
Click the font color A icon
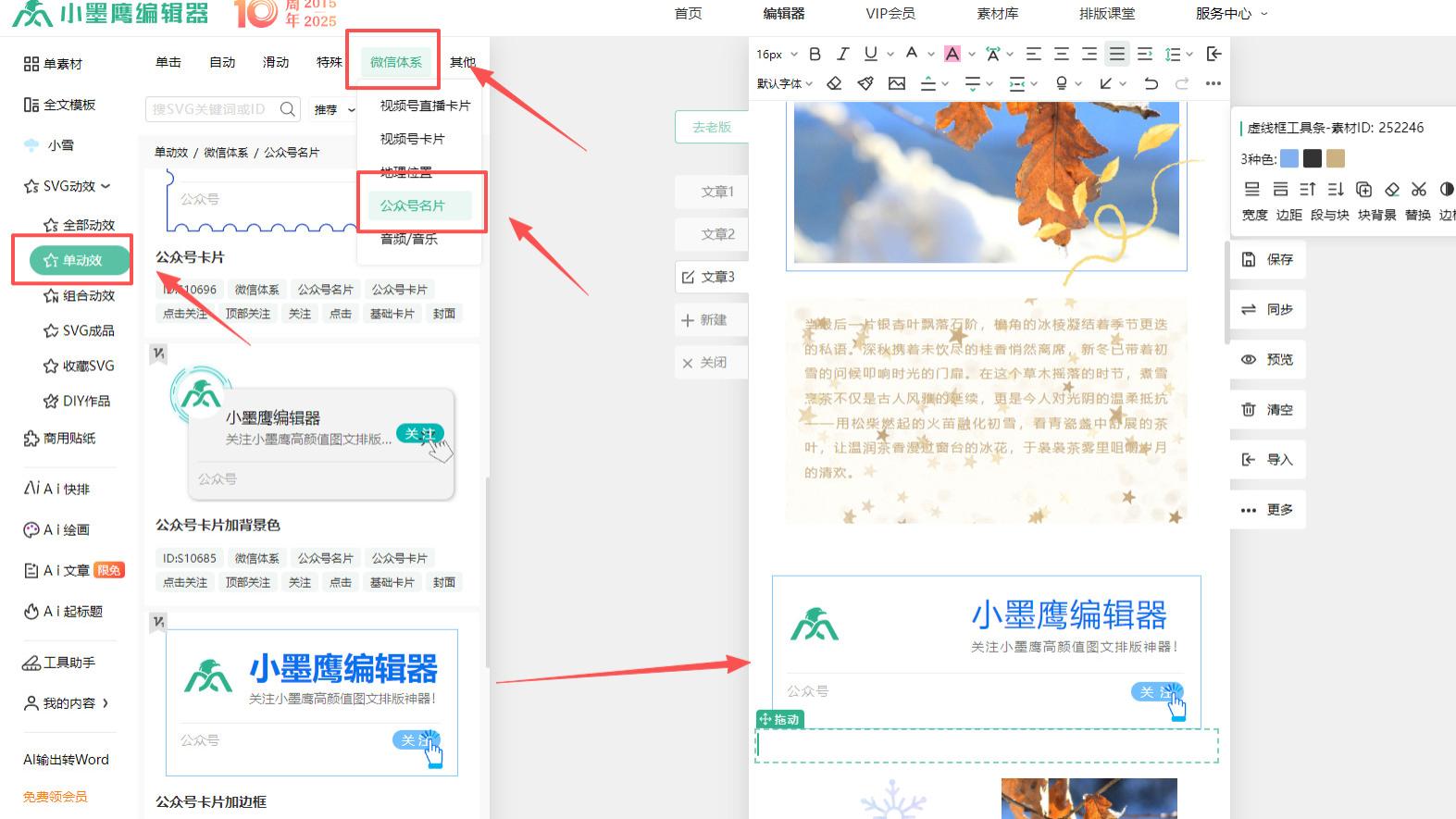pyautogui.click(x=912, y=54)
